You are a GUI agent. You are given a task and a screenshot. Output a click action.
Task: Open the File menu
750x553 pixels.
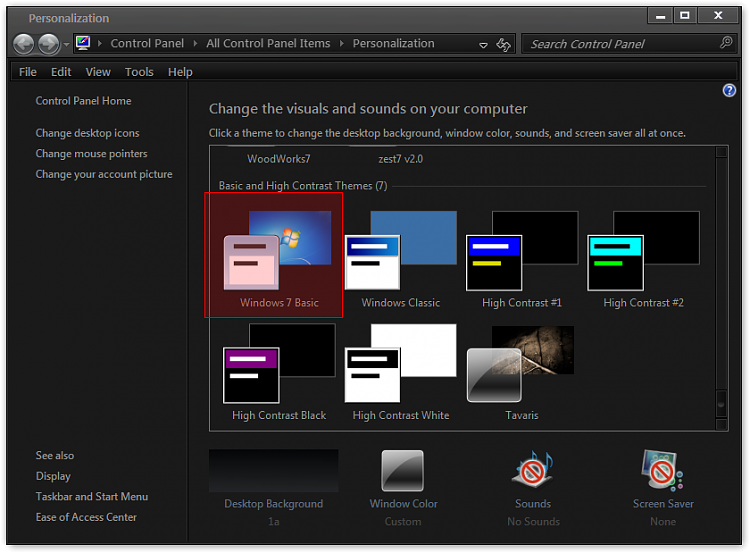[27, 72]
